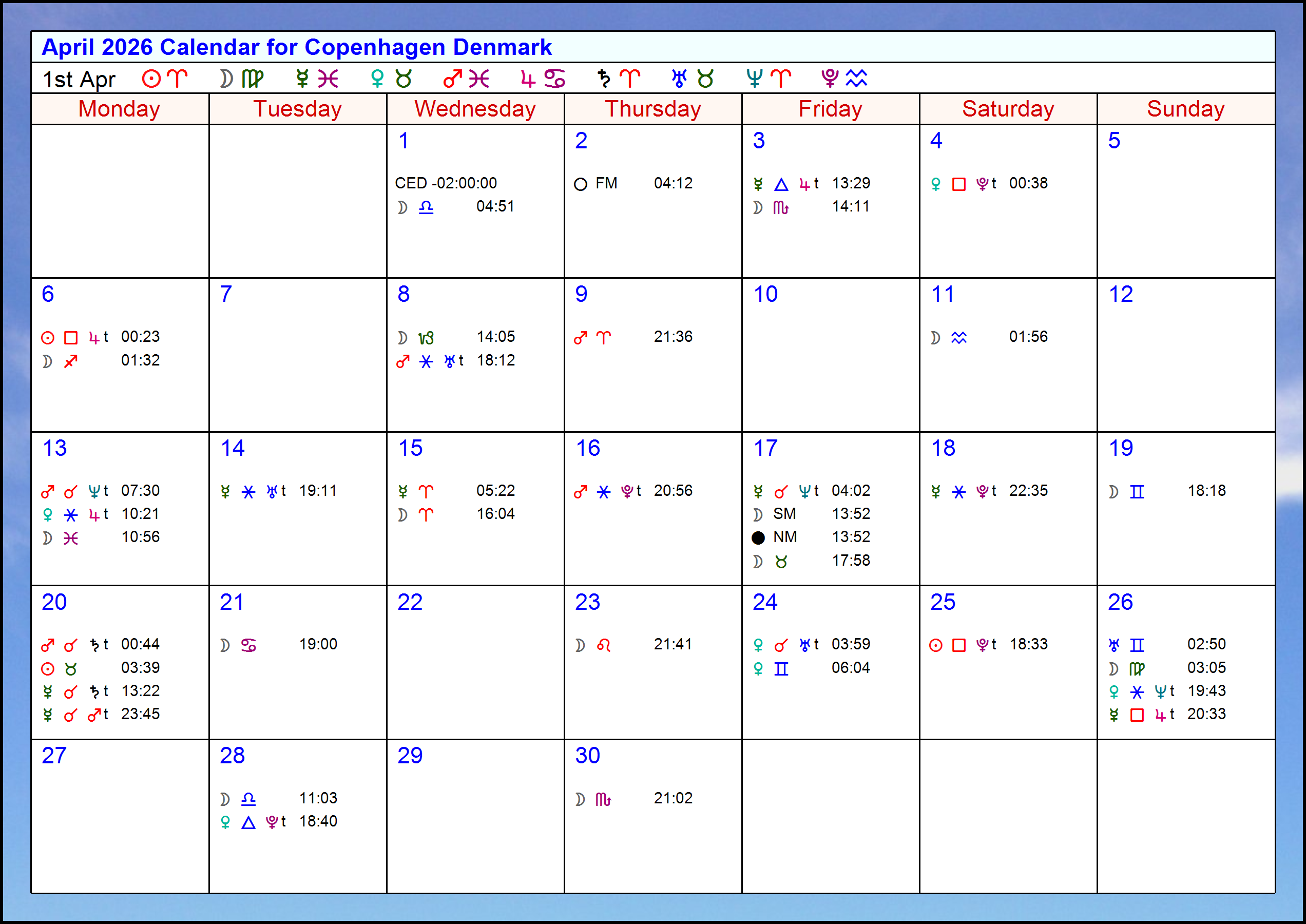1306x924 pixels.
Task: Click the Sunday column header
Action: tap(1186, 109)
